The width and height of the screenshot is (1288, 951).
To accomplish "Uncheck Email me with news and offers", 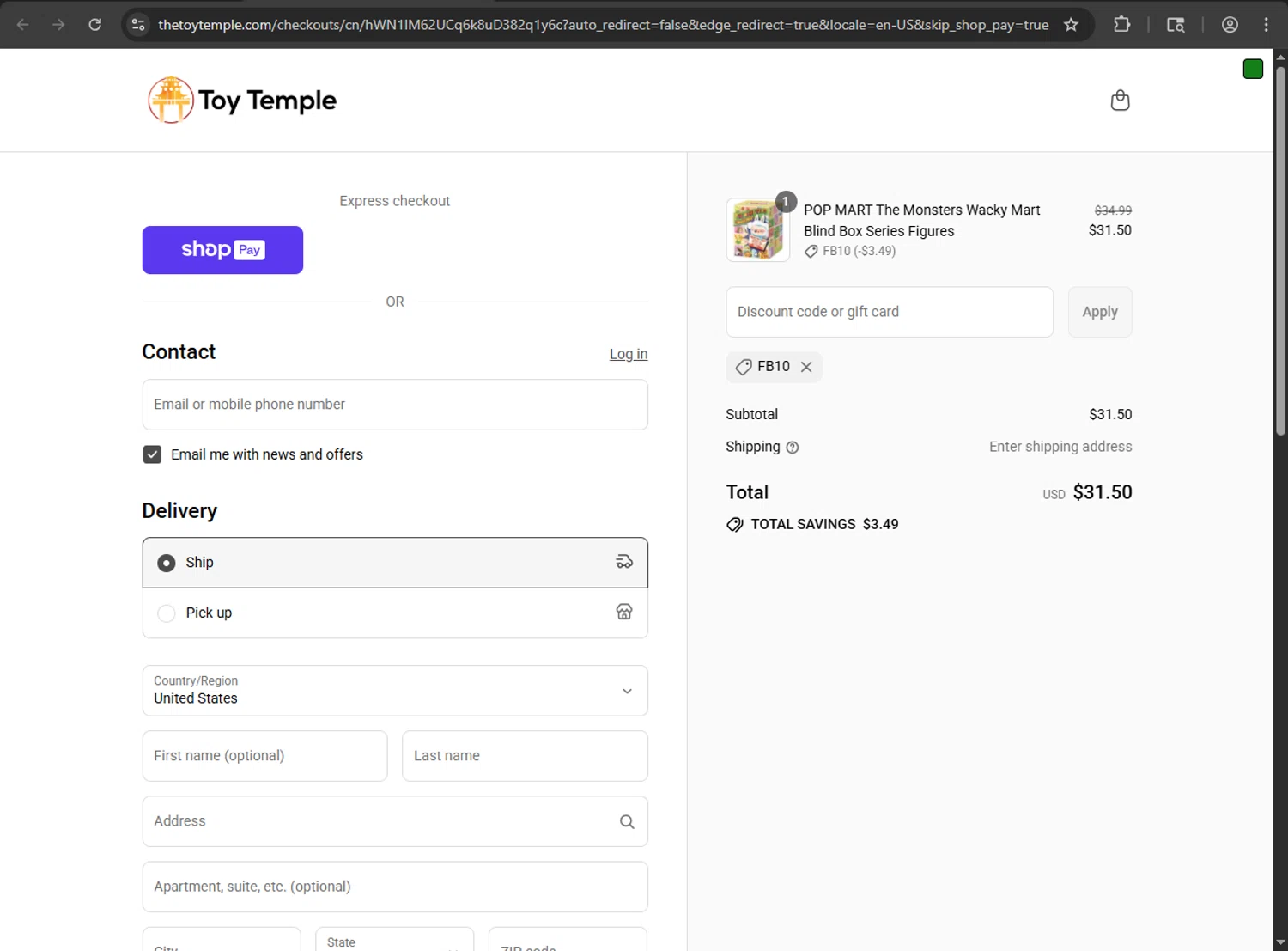I will 152,454.
